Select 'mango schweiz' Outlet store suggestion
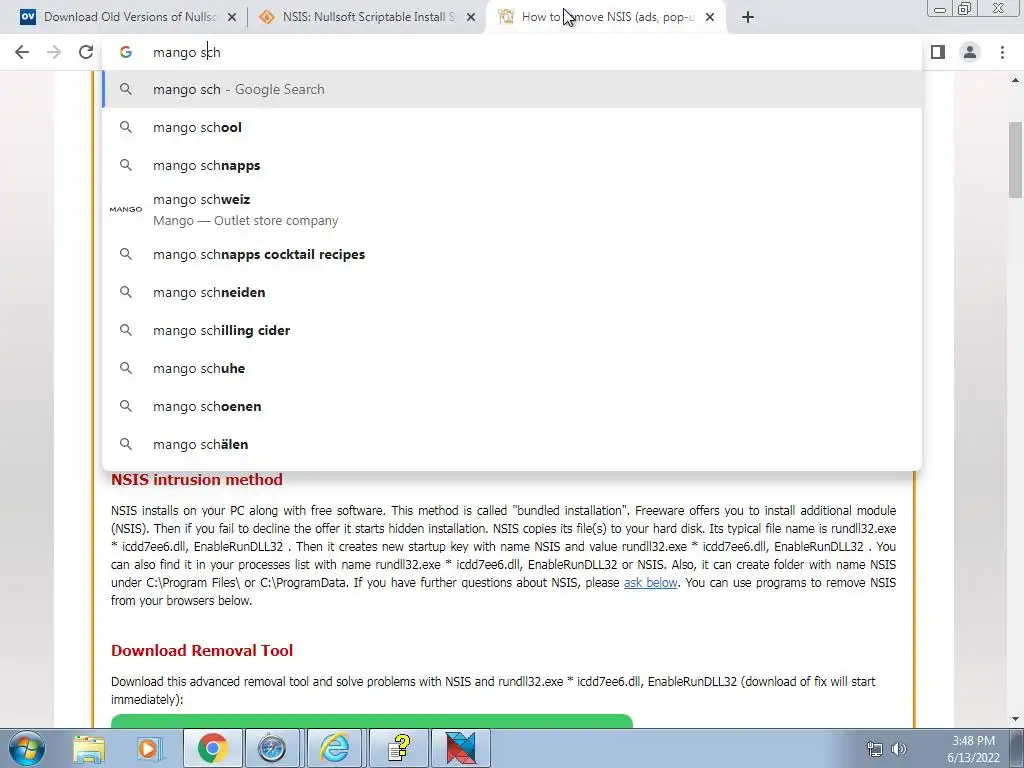Image resolution: width=1024 pixels, height=768 pixels. [512, 210]
